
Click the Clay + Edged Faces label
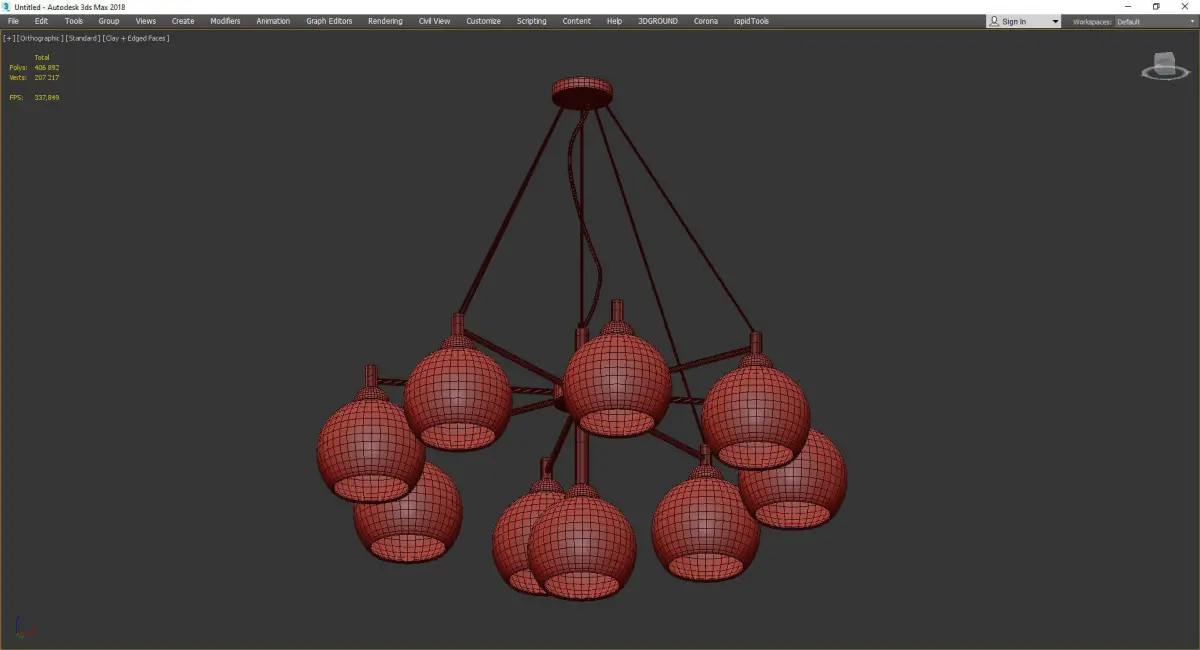pyautogui.click(x=136, y=38)
